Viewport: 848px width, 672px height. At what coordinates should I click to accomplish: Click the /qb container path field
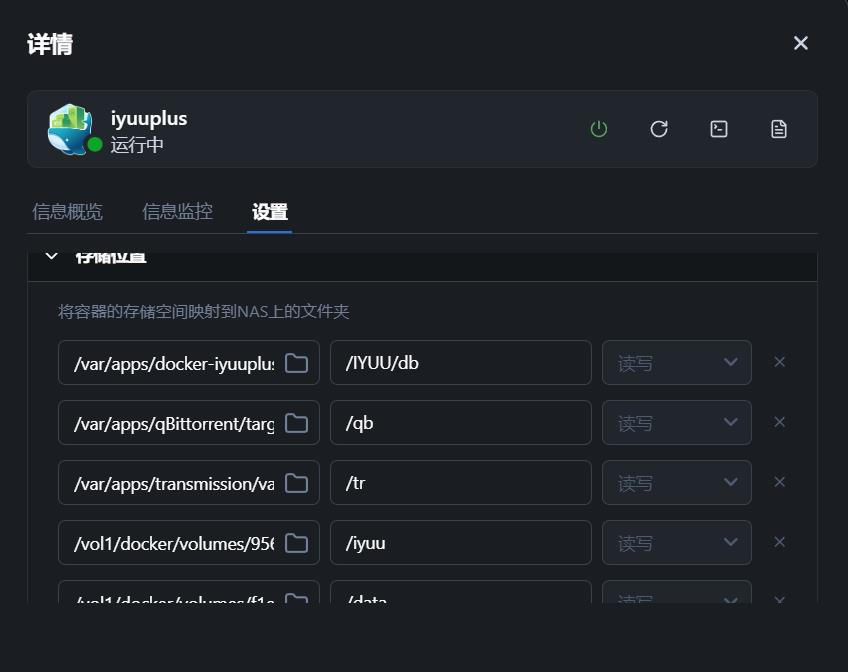pos(460,423)
